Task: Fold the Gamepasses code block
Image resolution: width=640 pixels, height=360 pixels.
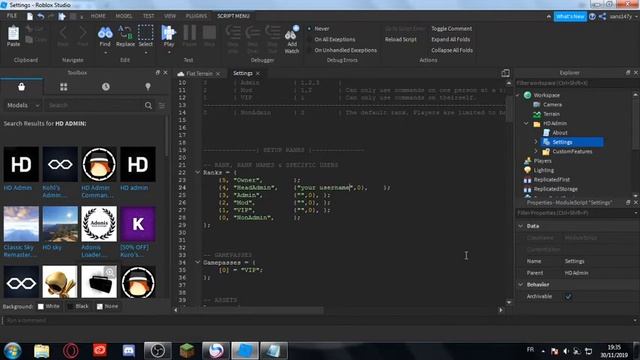Action: point(197,262)
